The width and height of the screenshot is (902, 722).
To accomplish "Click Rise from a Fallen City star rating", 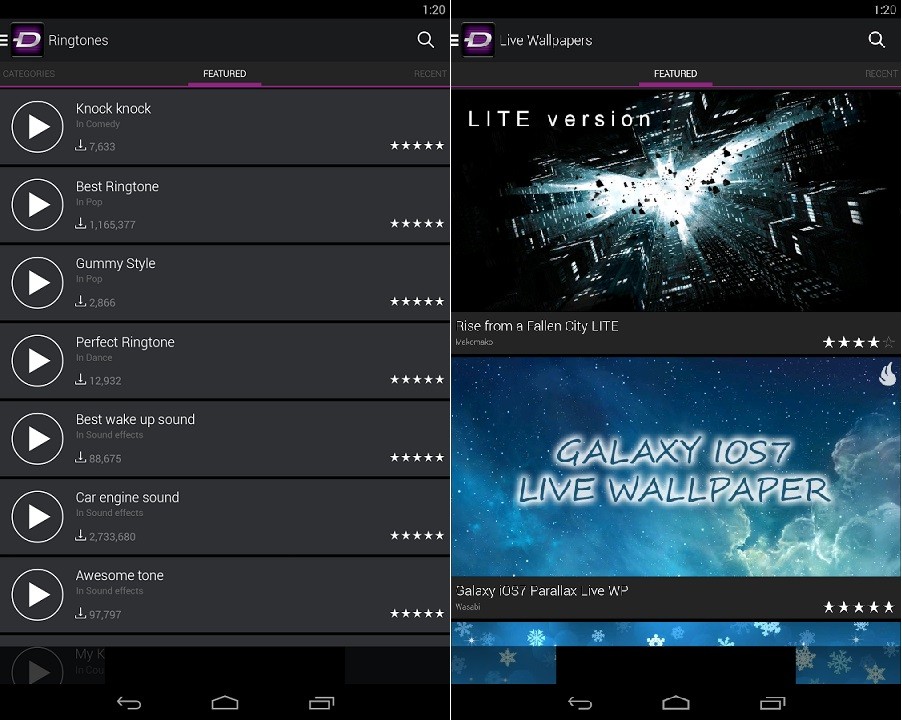I will click(859, 343).
